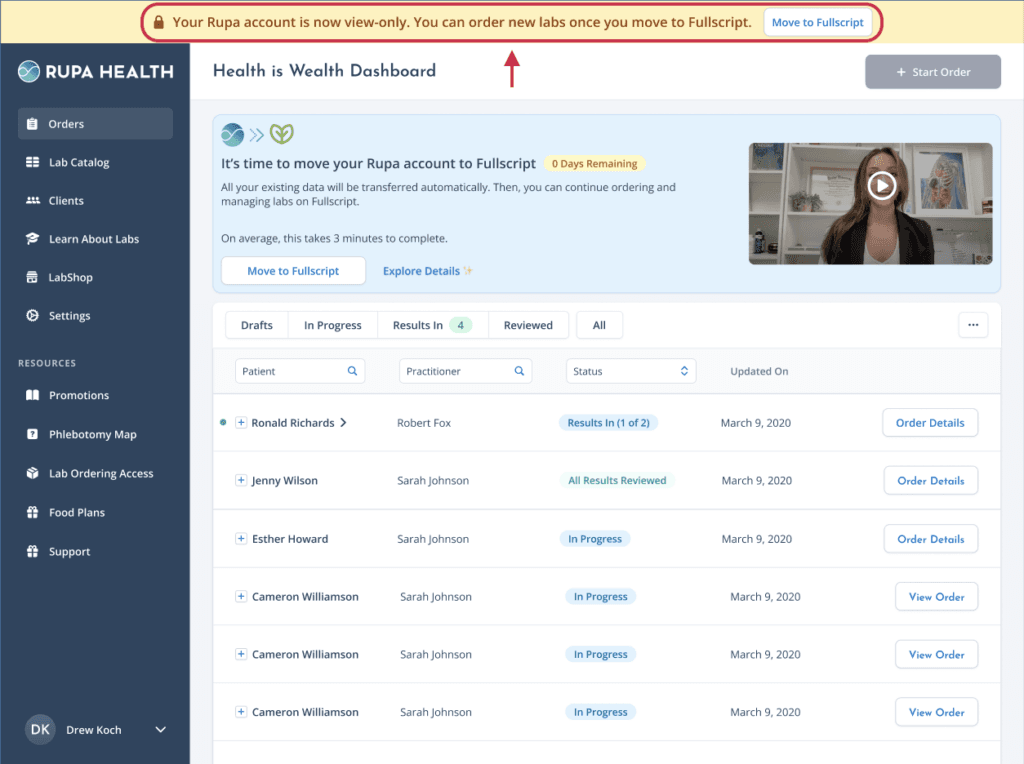Open the Lab Ordering Access icon

[33, 473]
